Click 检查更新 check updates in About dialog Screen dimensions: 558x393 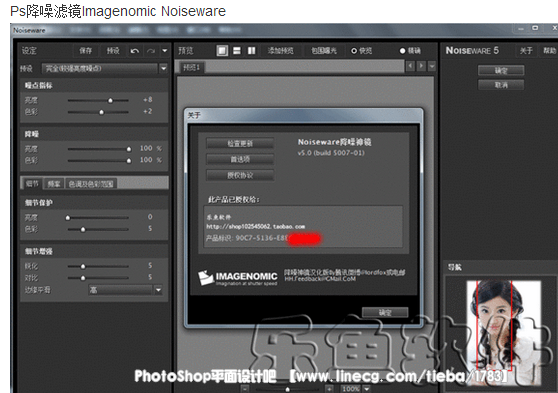(240, 143)
